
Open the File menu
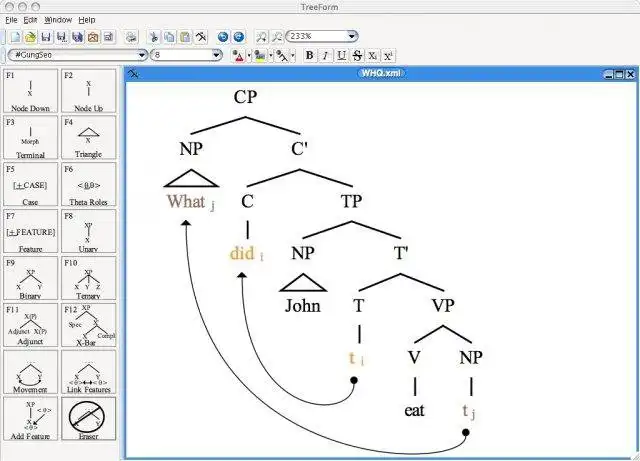(x=11, y=20)
